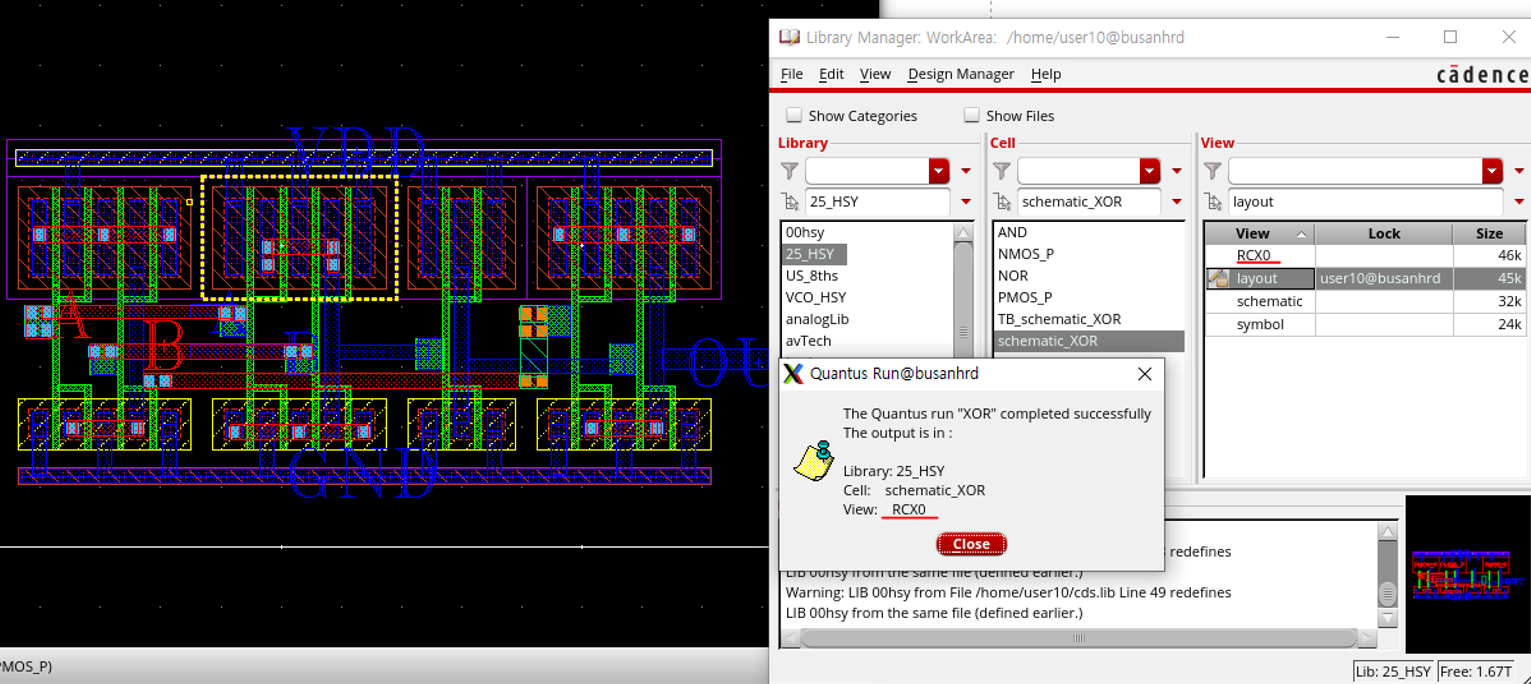The width and height of the screenshot is (1531, 684).
Task: Open the View filter red dropdown
Action: (1492, 171)
